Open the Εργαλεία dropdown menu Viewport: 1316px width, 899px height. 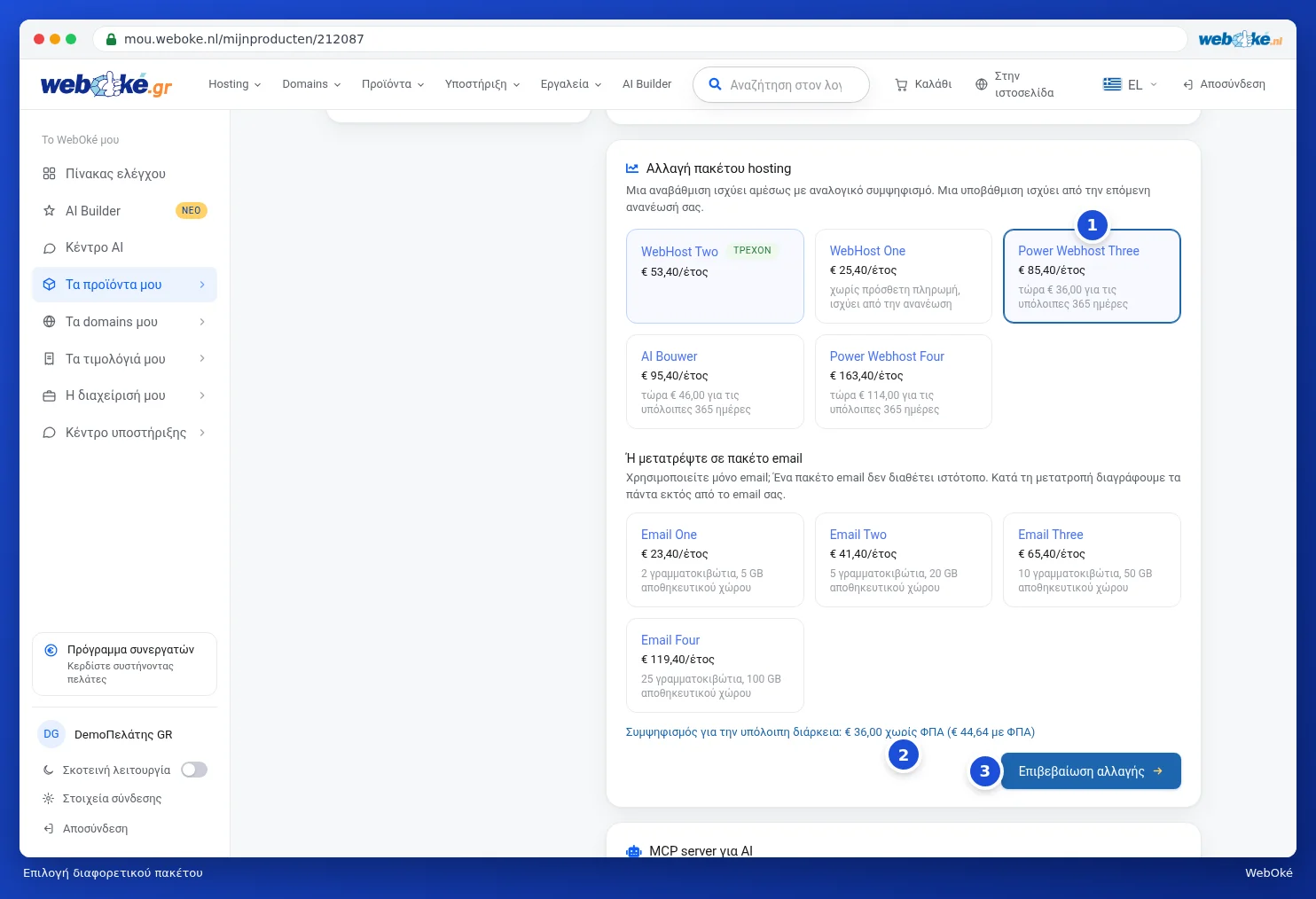571,84
